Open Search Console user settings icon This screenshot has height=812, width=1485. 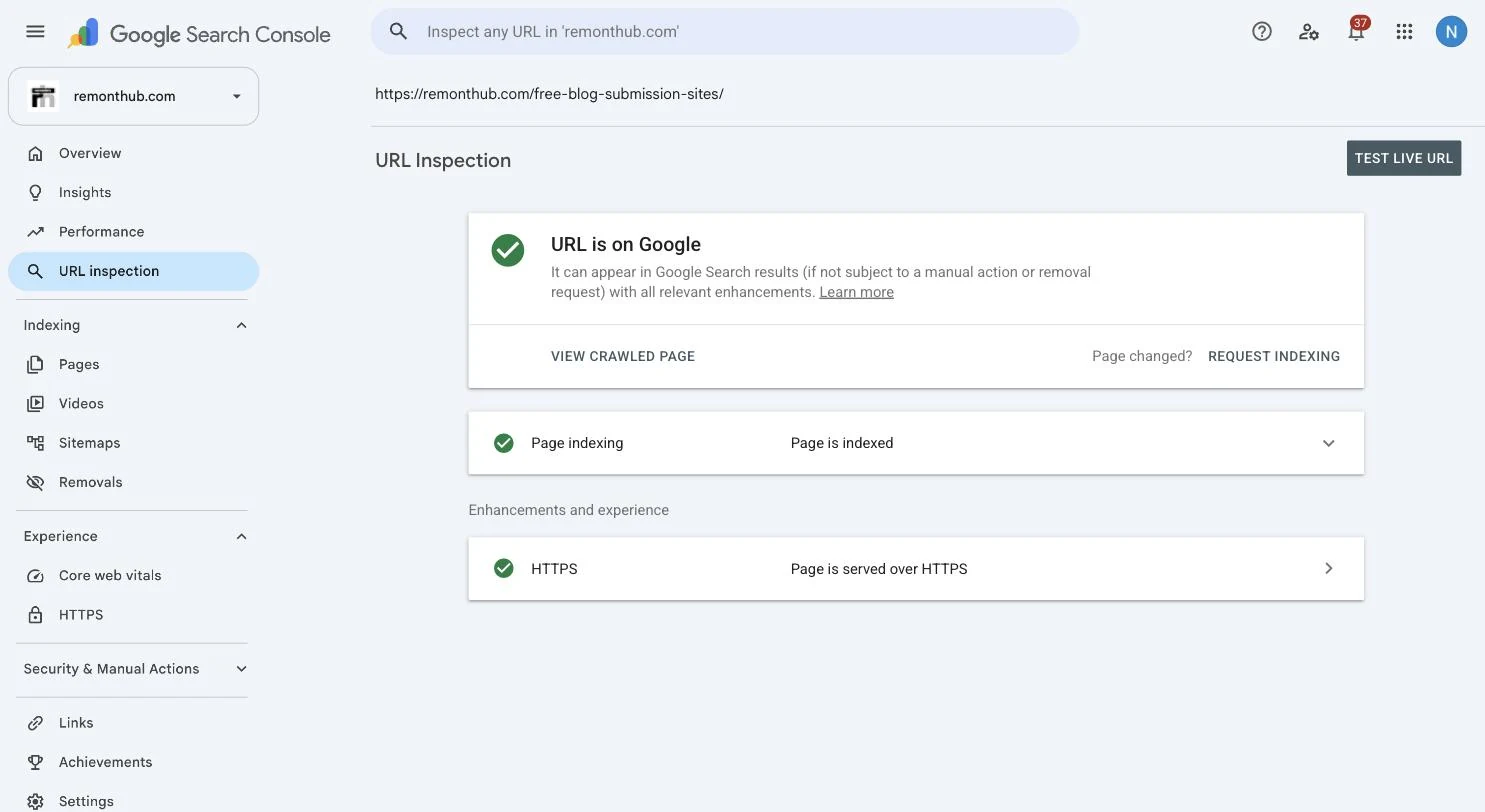click(x=1309, y=31)
